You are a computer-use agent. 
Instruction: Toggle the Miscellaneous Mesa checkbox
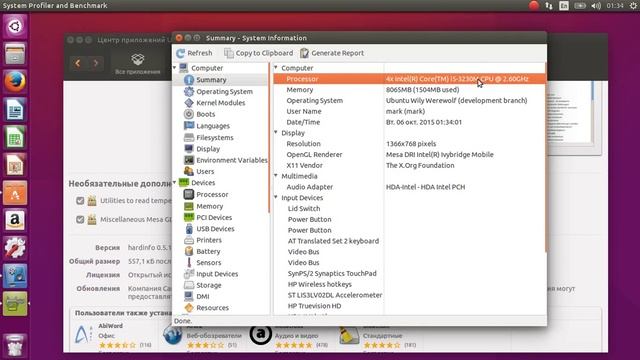click(x=80, y=219)
